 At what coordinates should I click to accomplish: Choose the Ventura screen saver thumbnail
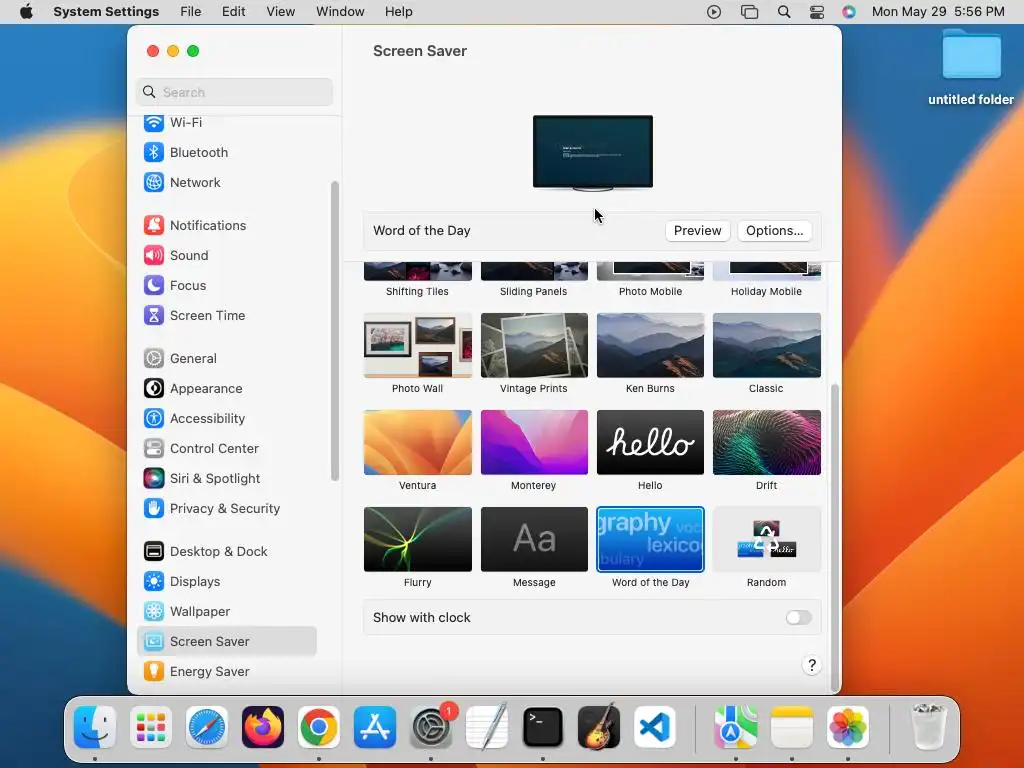pos(418,442)
